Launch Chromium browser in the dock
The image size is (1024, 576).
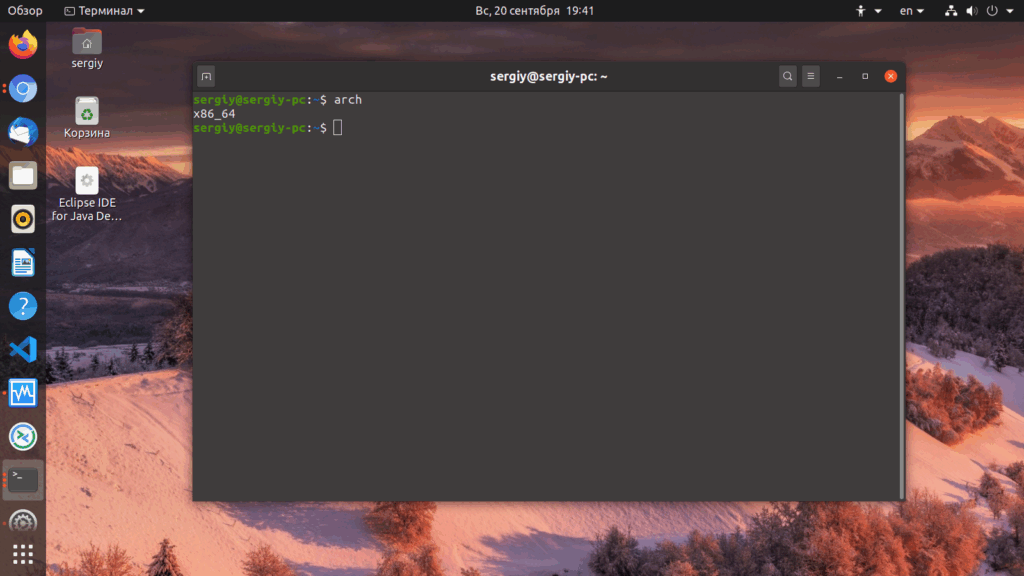(23, 88)
